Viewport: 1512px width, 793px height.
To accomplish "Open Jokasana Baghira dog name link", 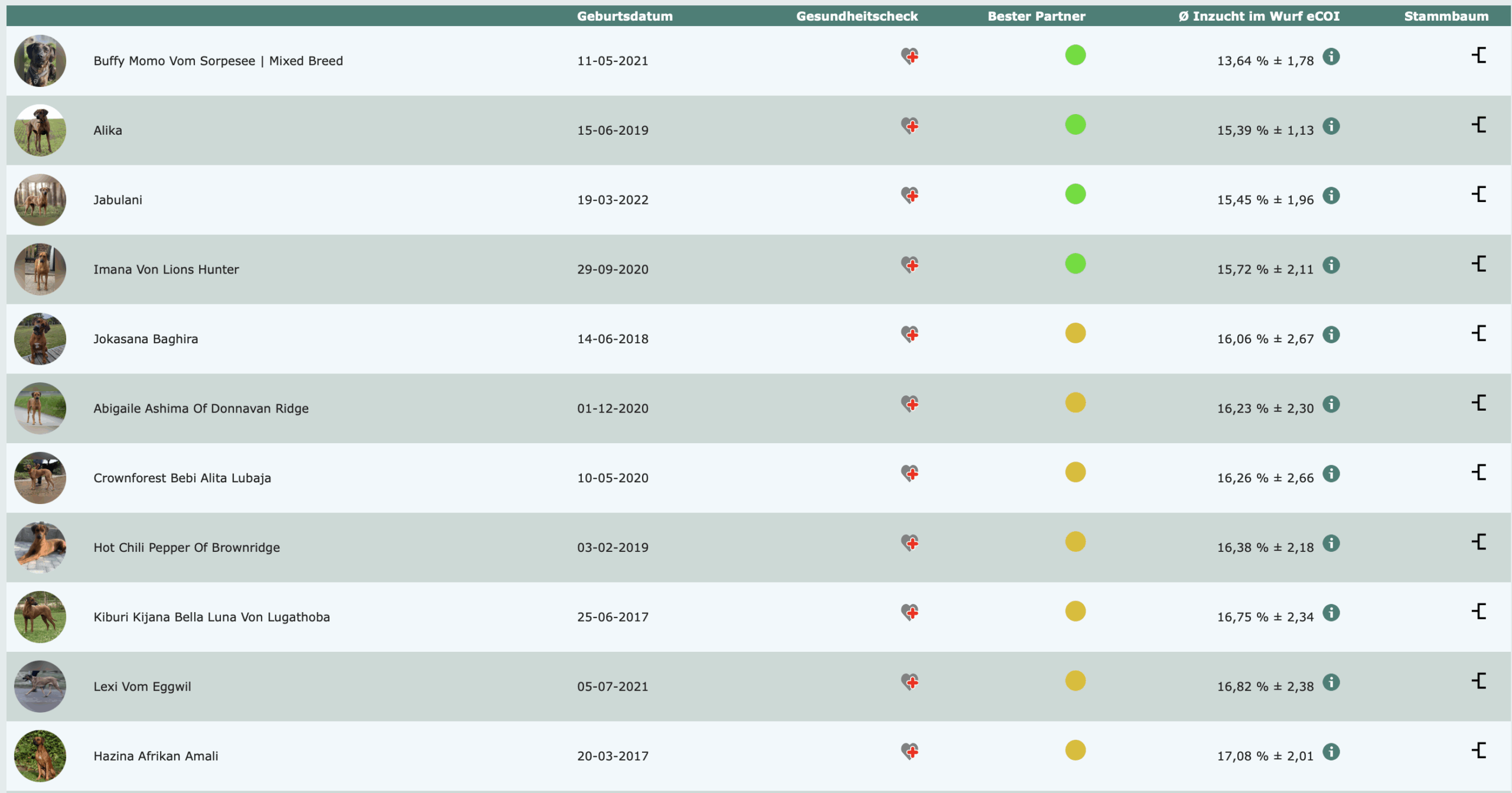I will tap(145, 339).
